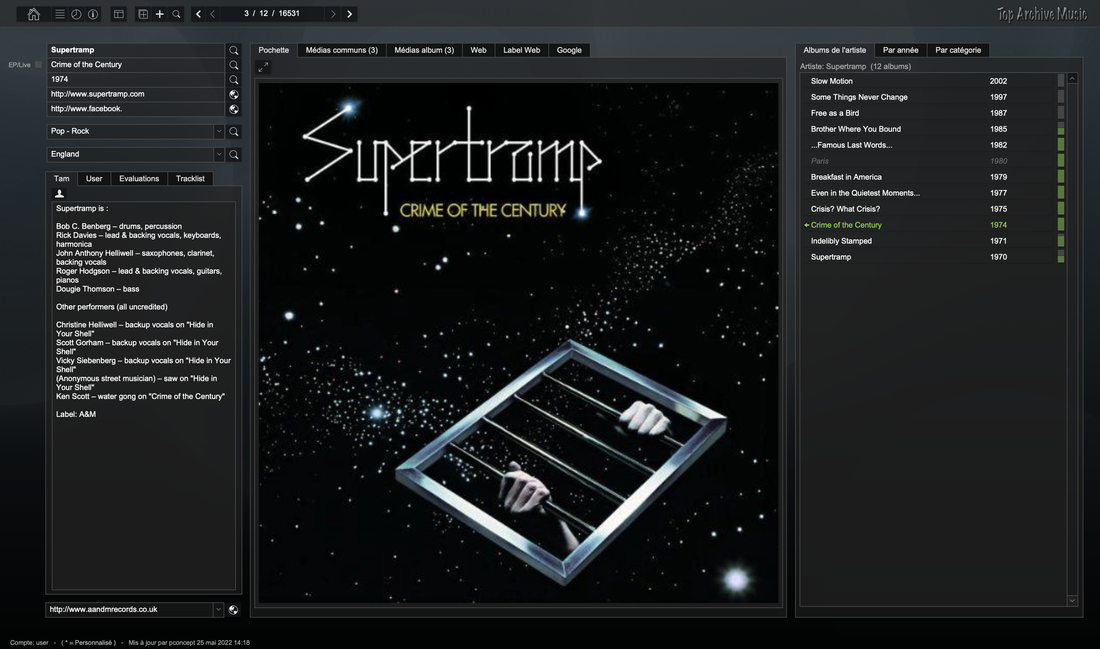
Task: Expand the album cover to fullscreen
Action: (x=263, y=67)
